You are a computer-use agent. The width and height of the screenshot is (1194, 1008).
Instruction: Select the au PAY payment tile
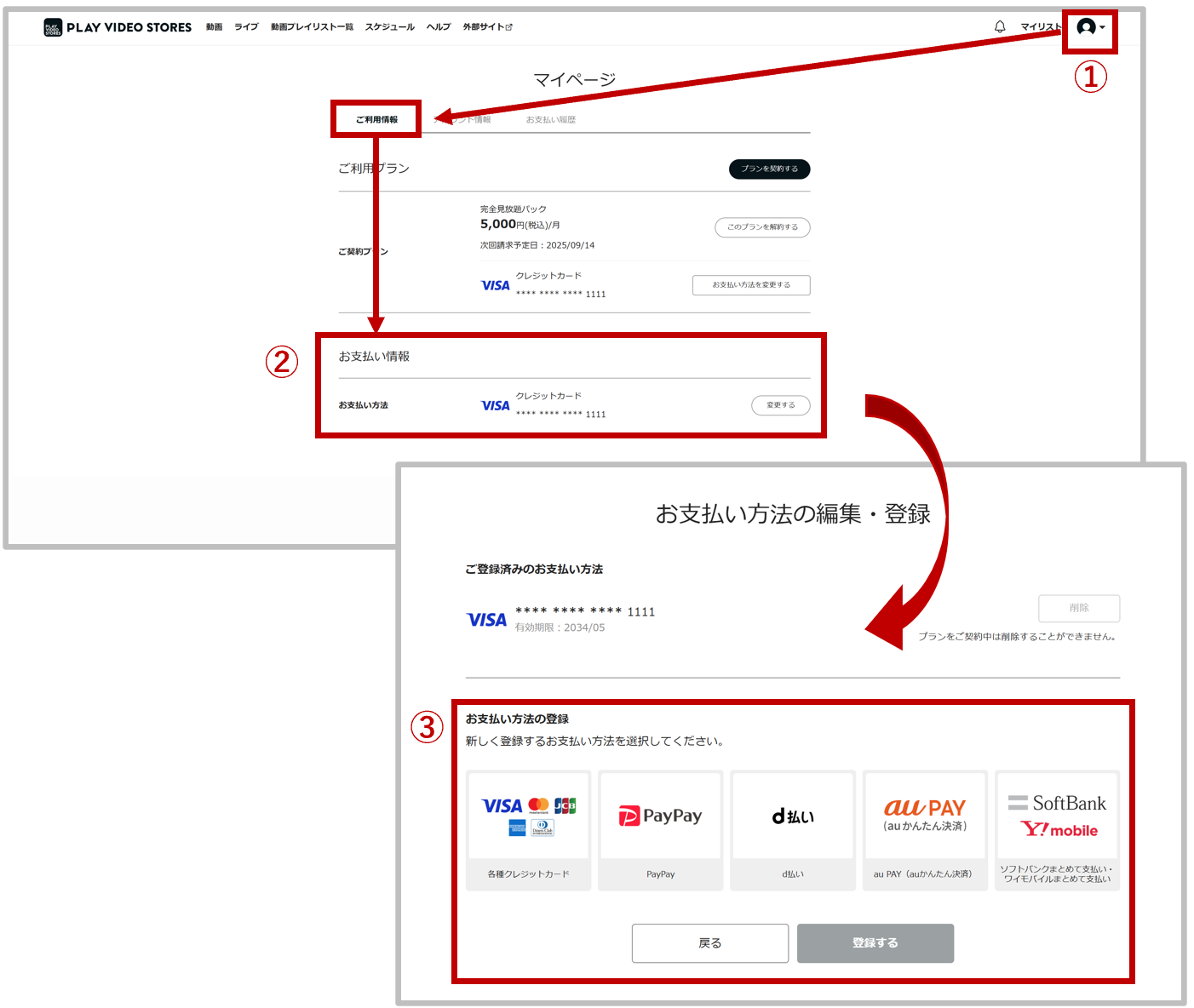pos(925,830)
